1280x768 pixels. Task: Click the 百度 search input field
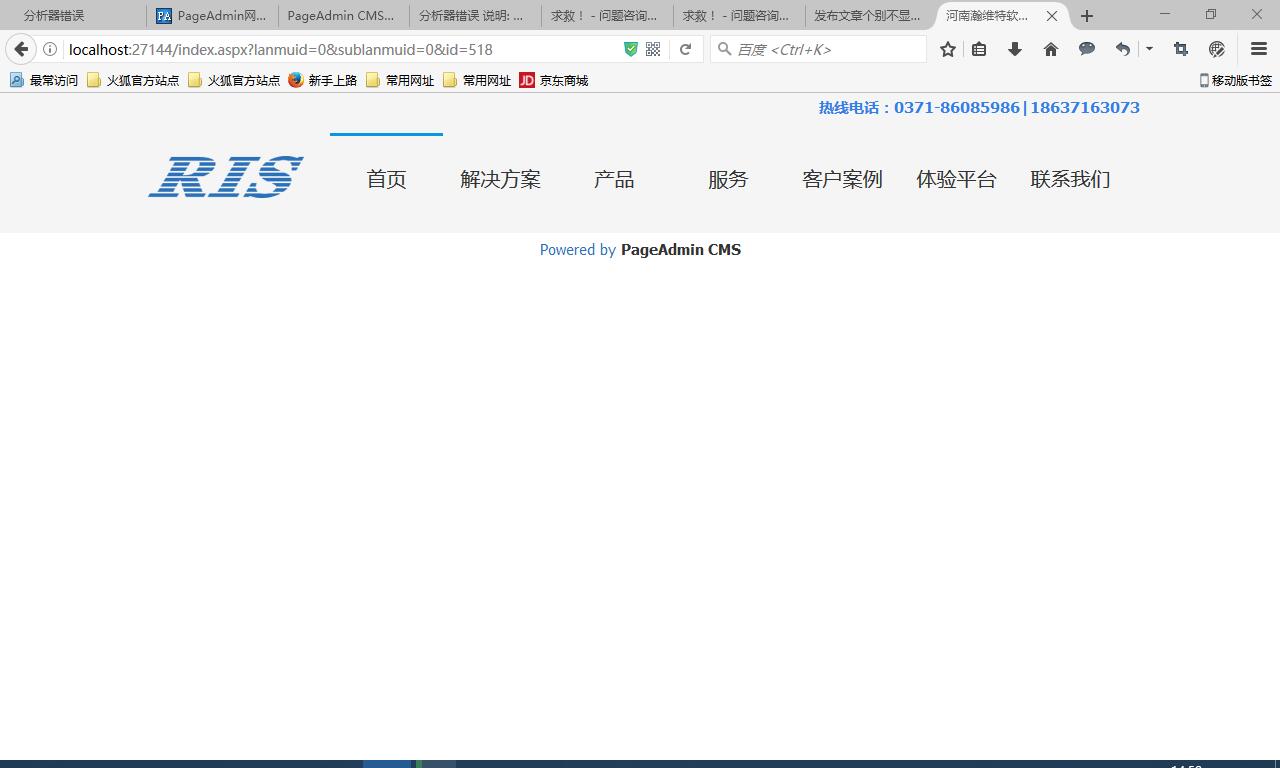click(825, 49)
